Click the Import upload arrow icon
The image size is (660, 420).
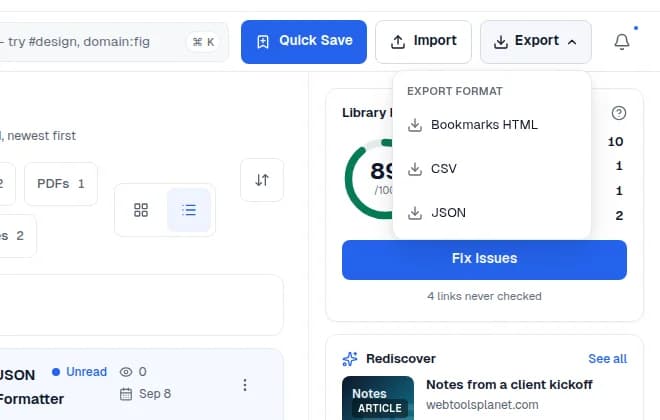pos(398,42)
